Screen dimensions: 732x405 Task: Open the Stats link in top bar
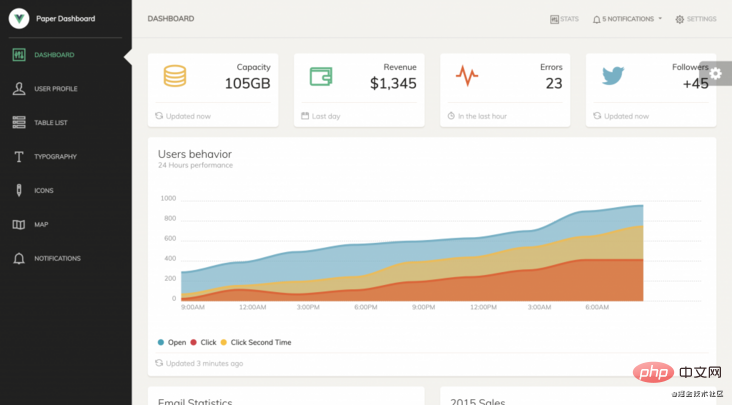point(569,19)
